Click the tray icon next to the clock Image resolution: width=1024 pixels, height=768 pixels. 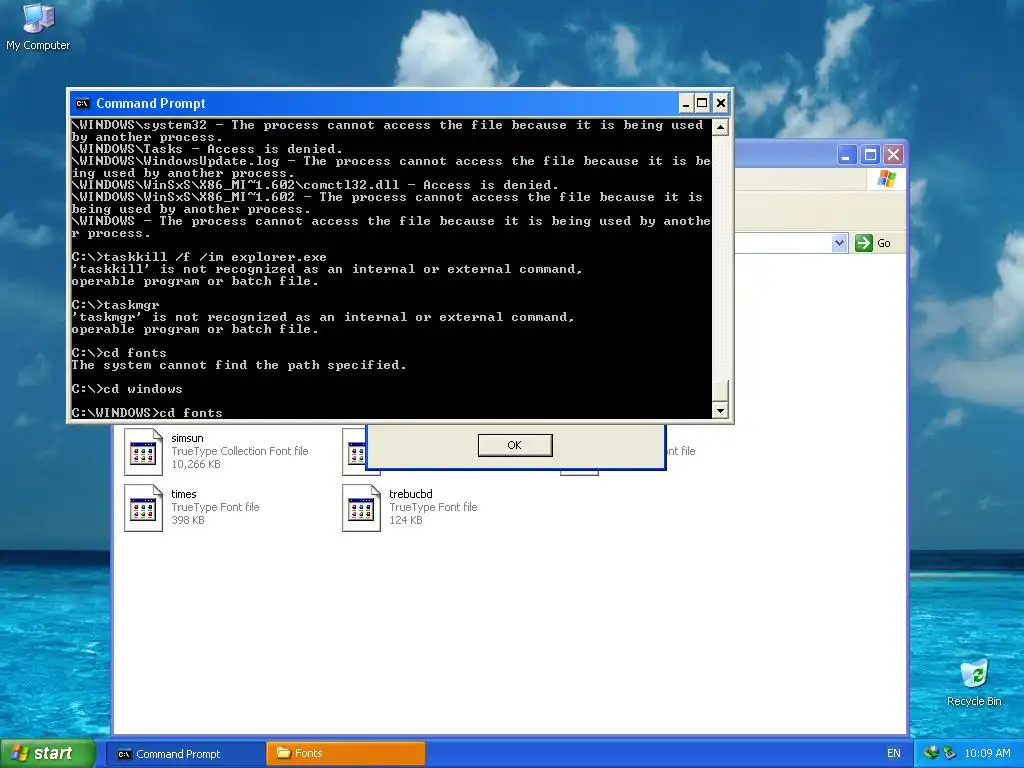(949, 753)
